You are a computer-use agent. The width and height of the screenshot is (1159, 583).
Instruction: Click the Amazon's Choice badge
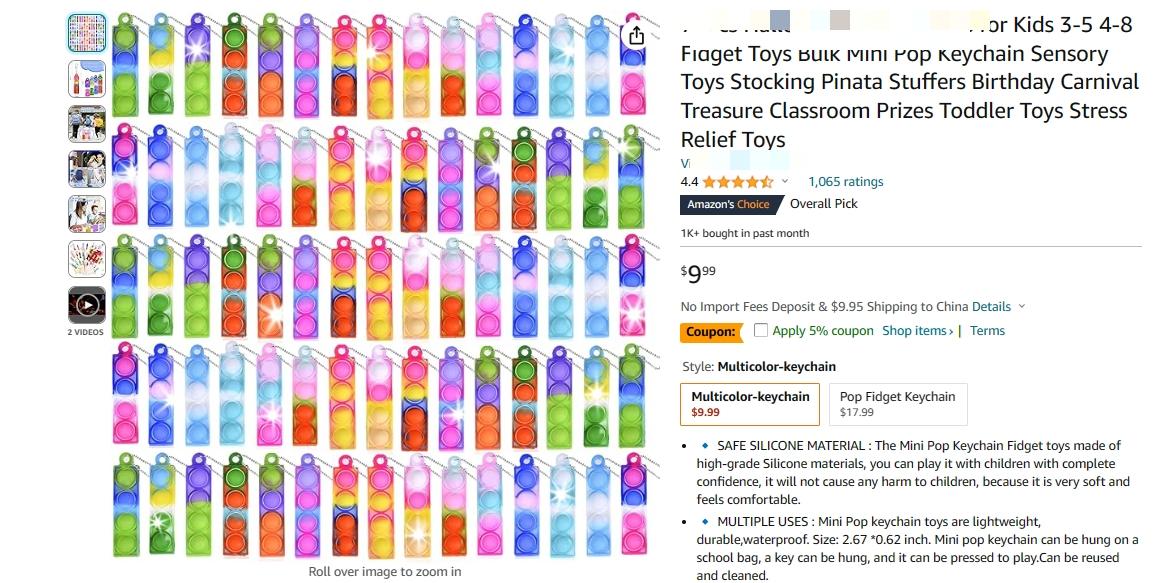[x=730, y=204]
